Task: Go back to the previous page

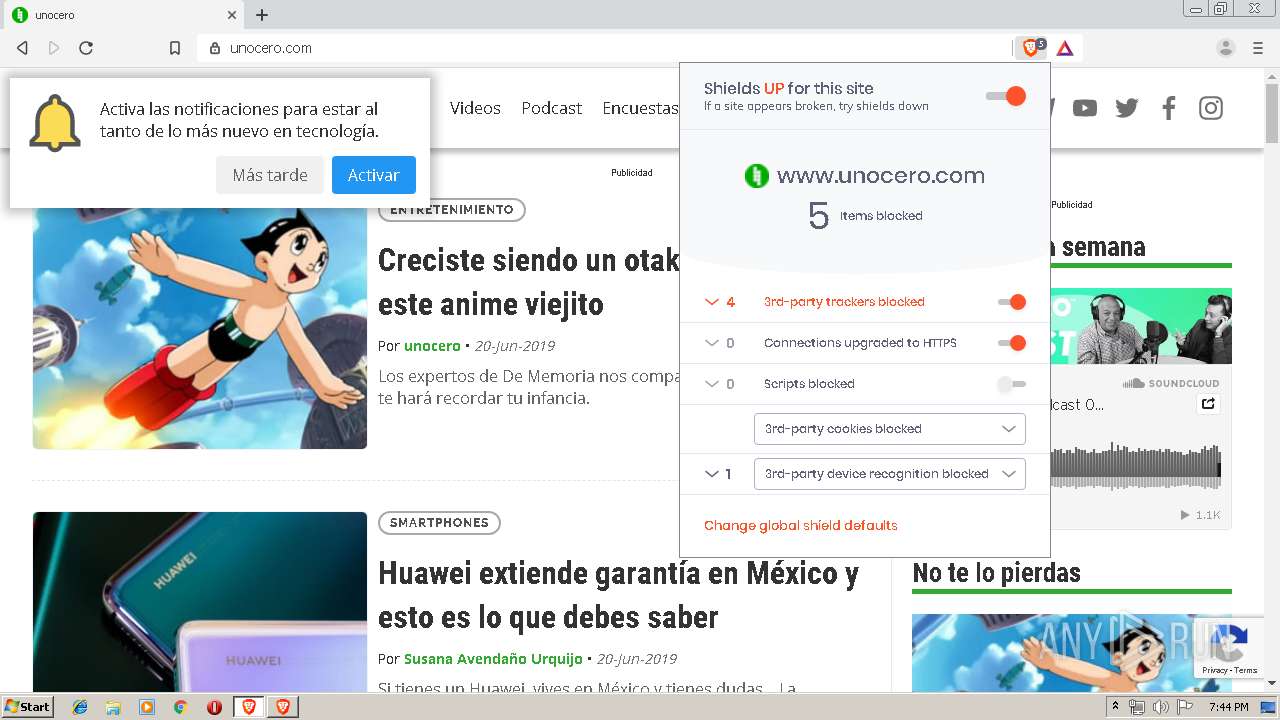Action: 22,48
